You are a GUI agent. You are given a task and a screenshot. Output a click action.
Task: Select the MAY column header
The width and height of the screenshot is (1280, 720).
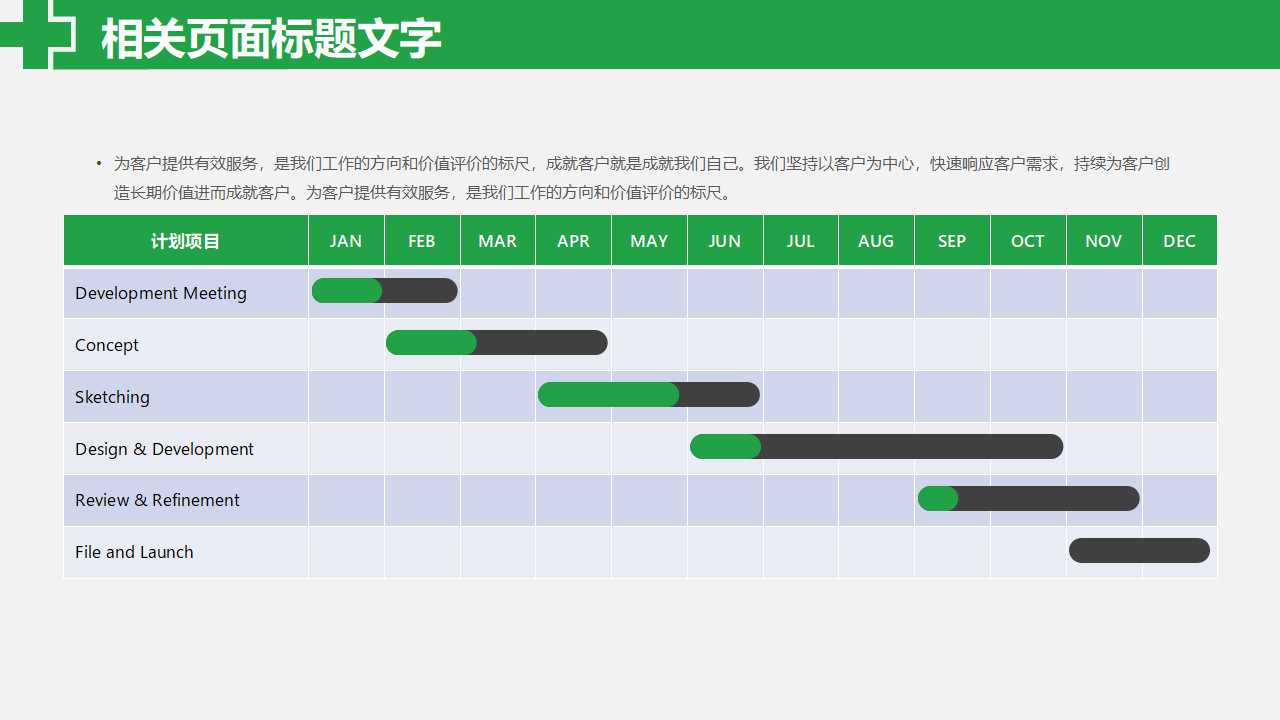(x=649, y=241)
